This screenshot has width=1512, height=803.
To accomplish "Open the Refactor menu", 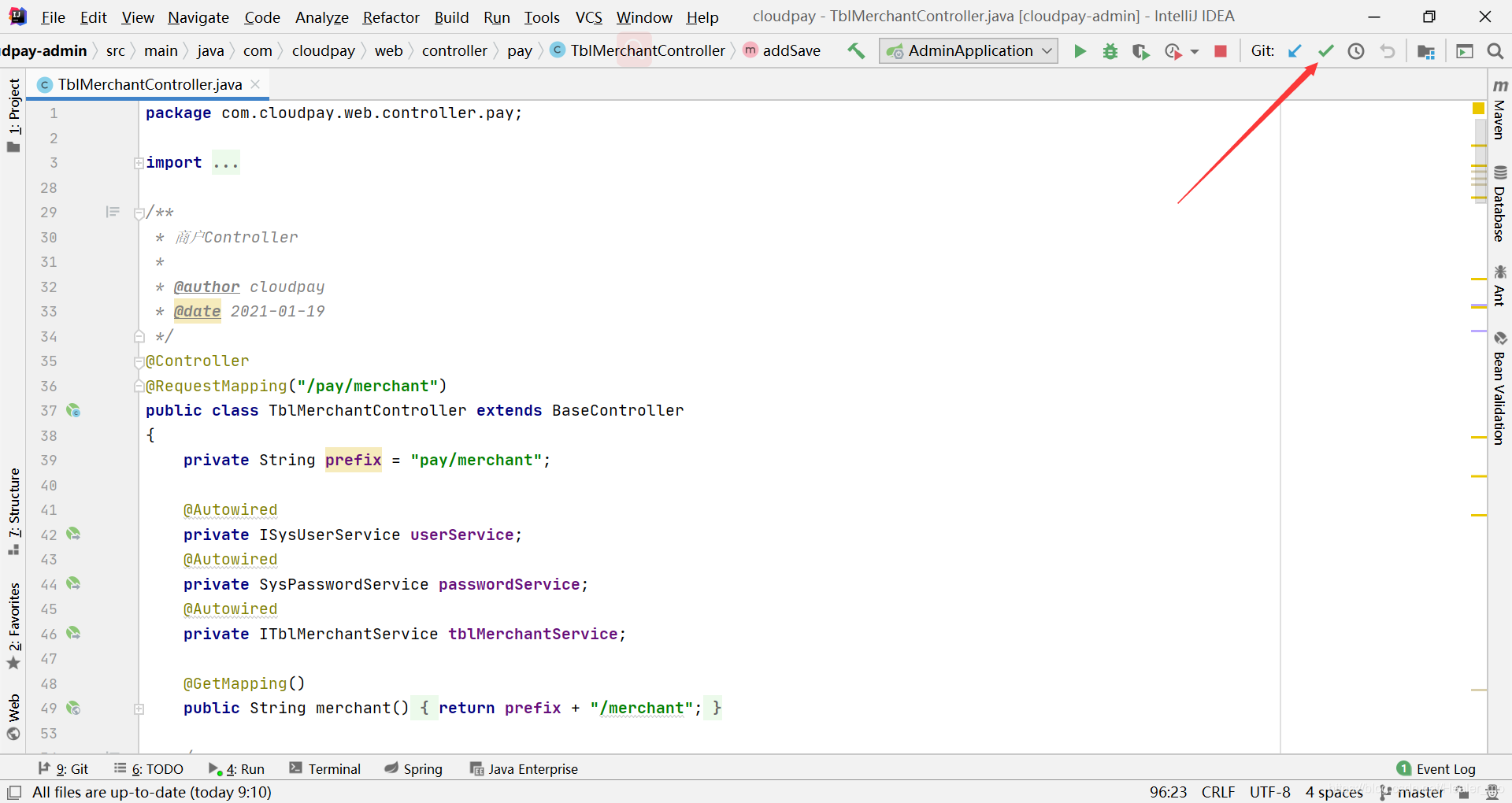I will pos(391,17).
